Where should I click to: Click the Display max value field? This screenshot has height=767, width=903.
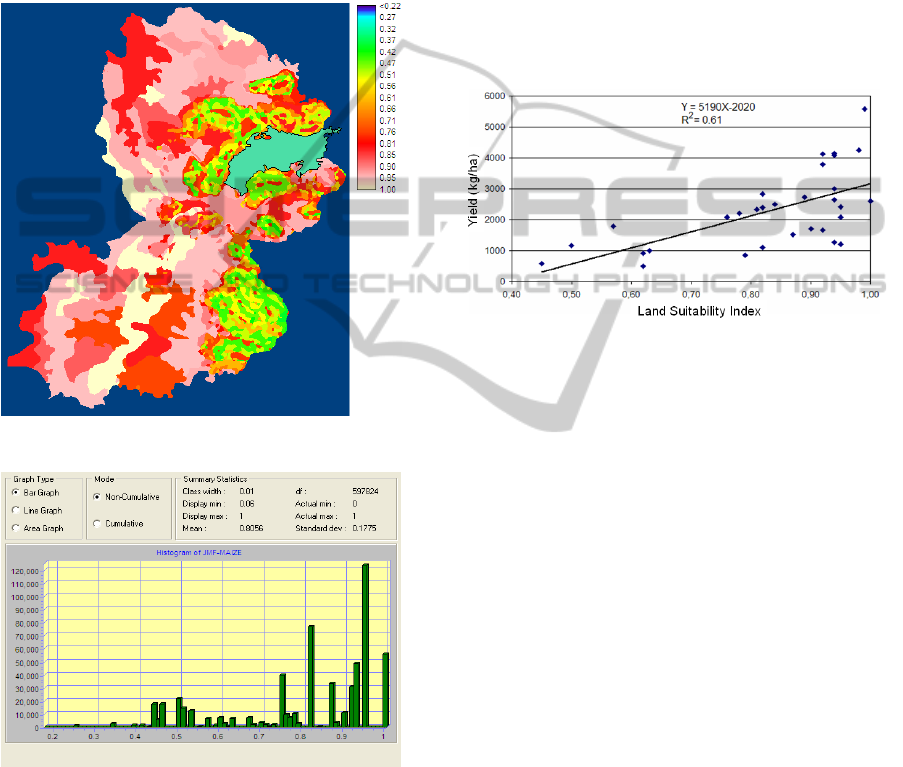(x=243, y=513)
